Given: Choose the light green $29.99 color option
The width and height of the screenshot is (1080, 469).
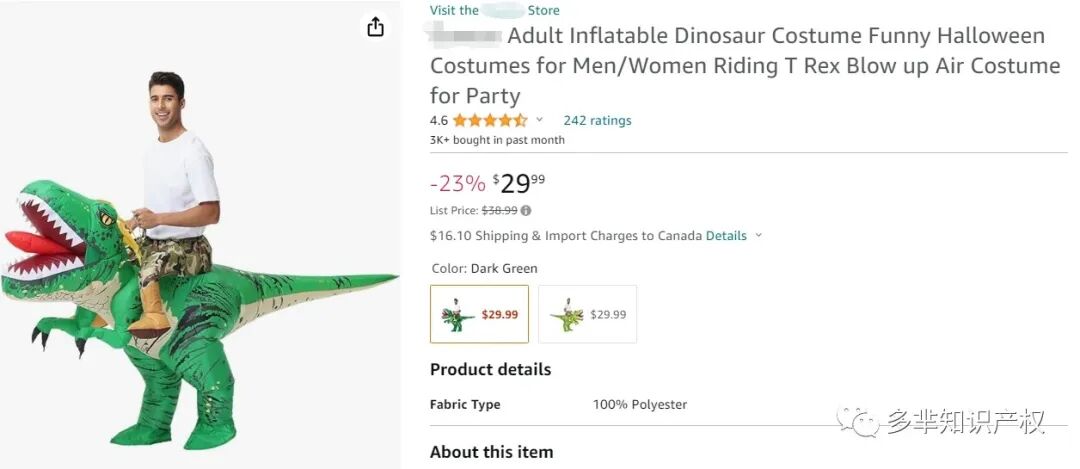Looking at the screenshot, I should pyautogui.click(x=587, y=314).
